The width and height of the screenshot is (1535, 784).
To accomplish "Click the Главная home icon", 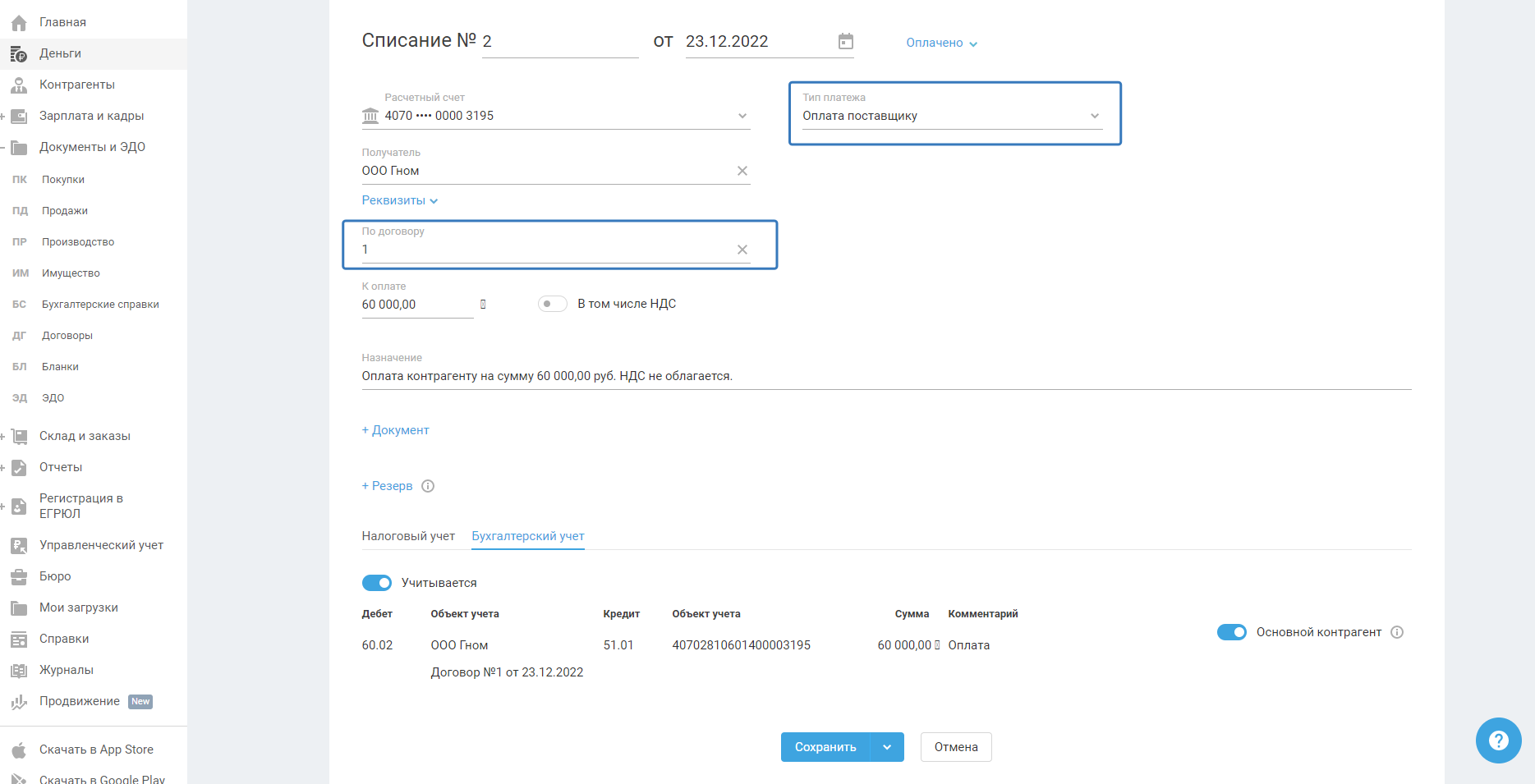I will point(19,22).
